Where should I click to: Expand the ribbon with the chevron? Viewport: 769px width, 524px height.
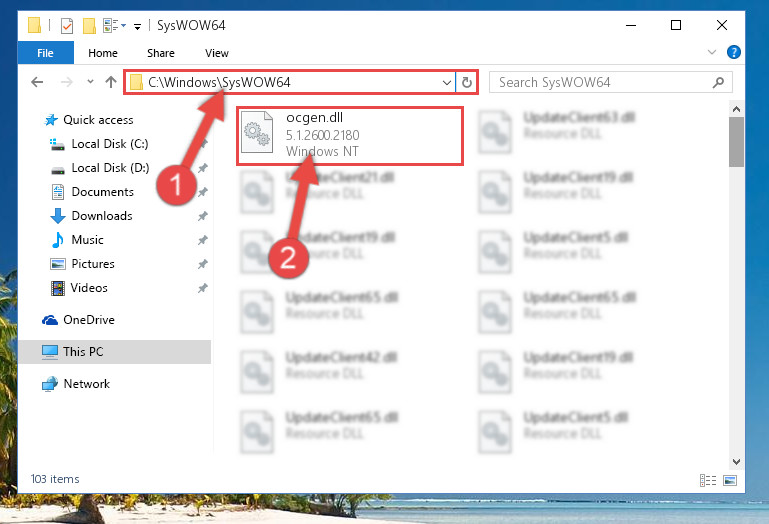(x=712, y=52)
